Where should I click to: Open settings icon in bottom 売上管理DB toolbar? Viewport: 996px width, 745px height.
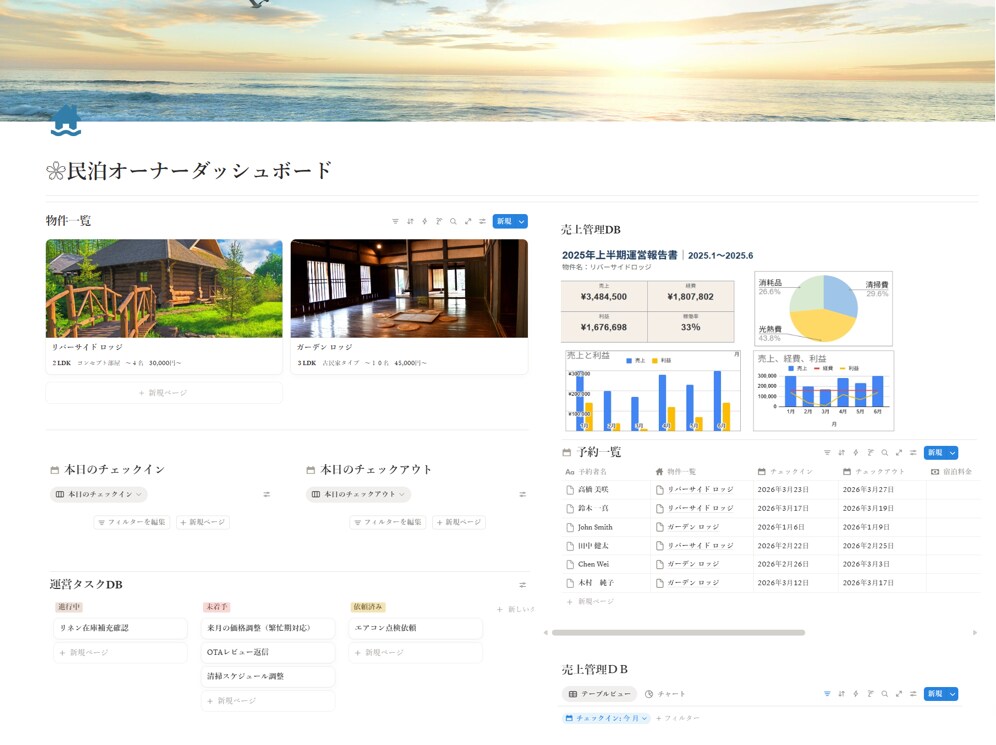tap(913, 694)
